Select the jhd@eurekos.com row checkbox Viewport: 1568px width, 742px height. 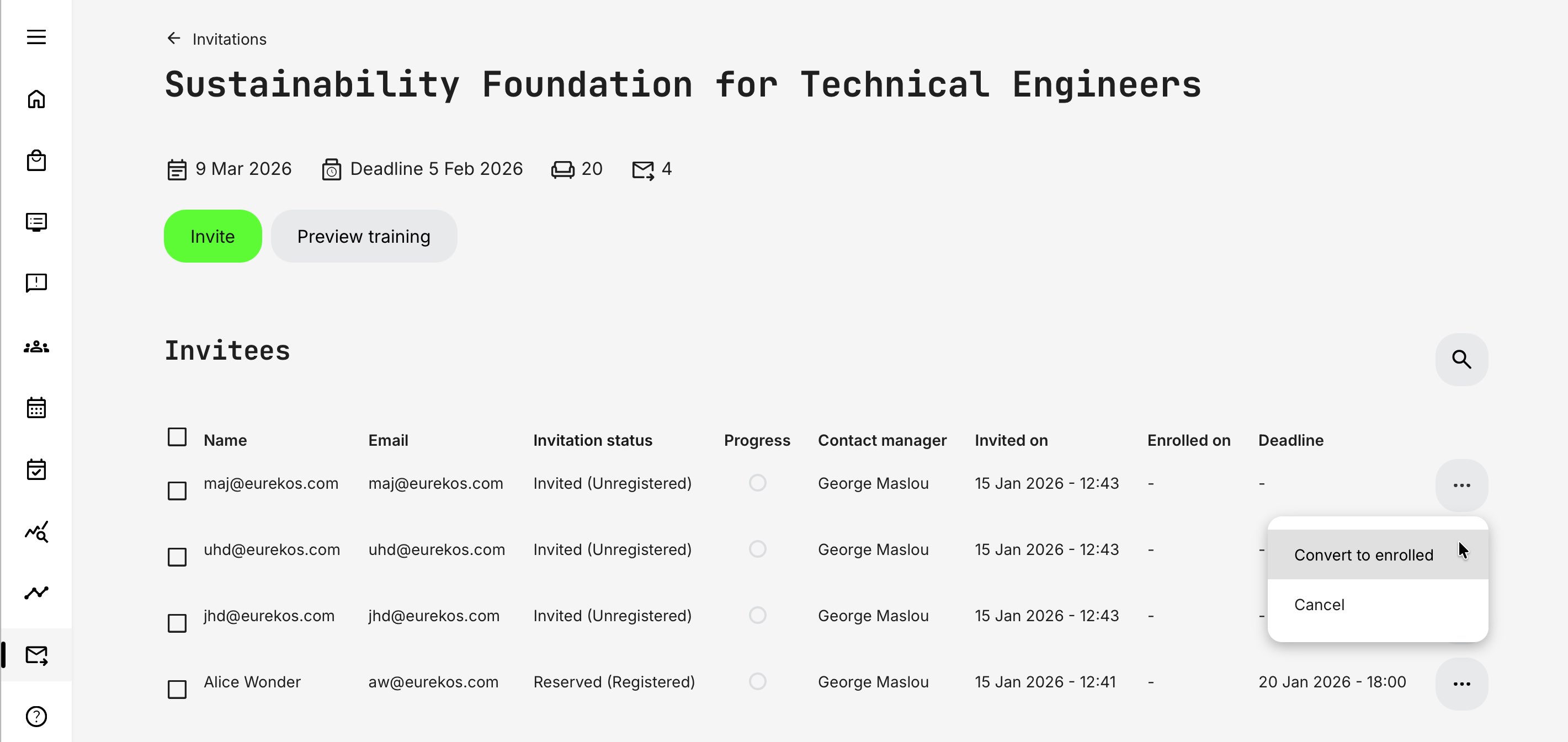tap(177, 623)
